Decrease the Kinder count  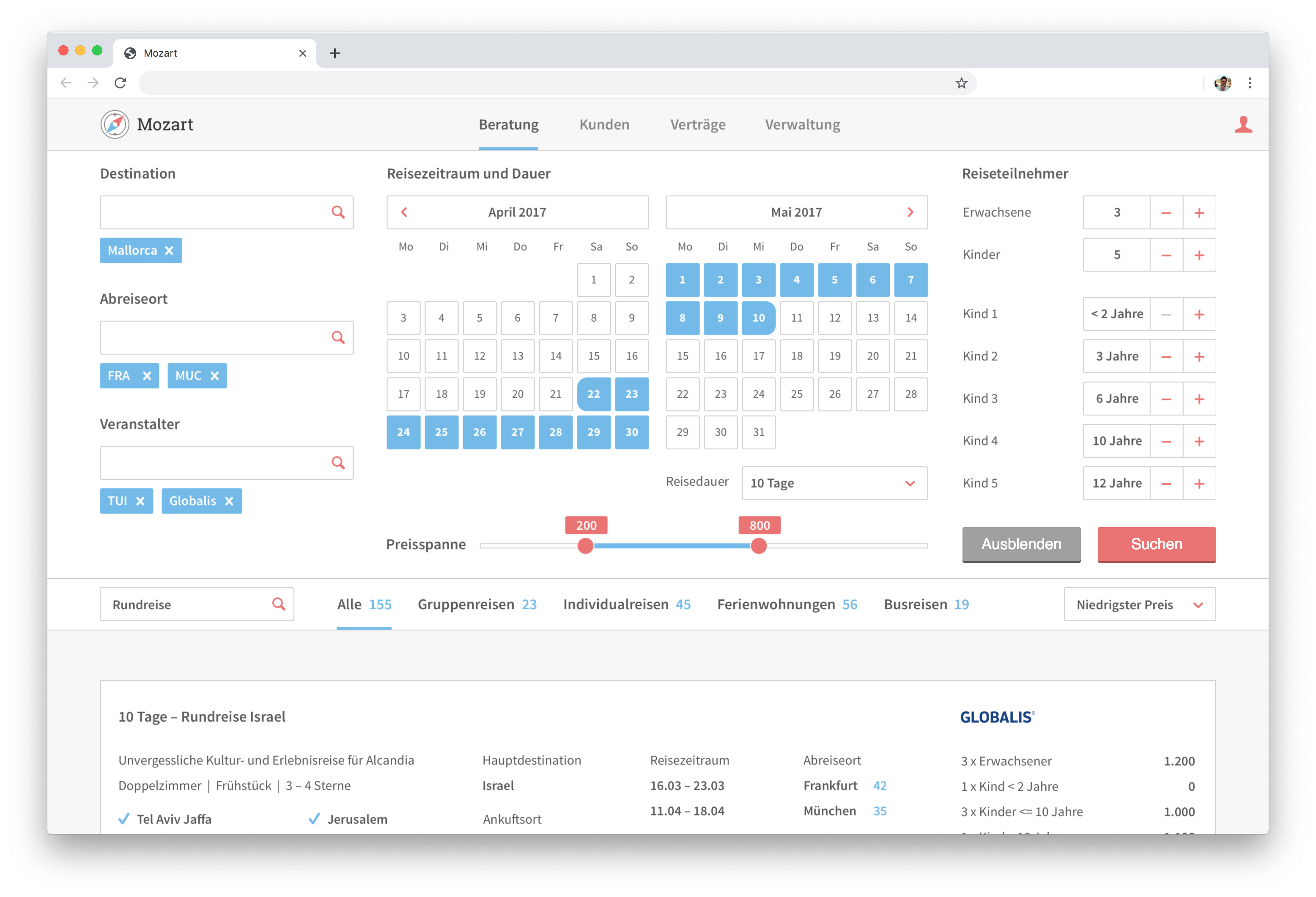coord(1166,256)
